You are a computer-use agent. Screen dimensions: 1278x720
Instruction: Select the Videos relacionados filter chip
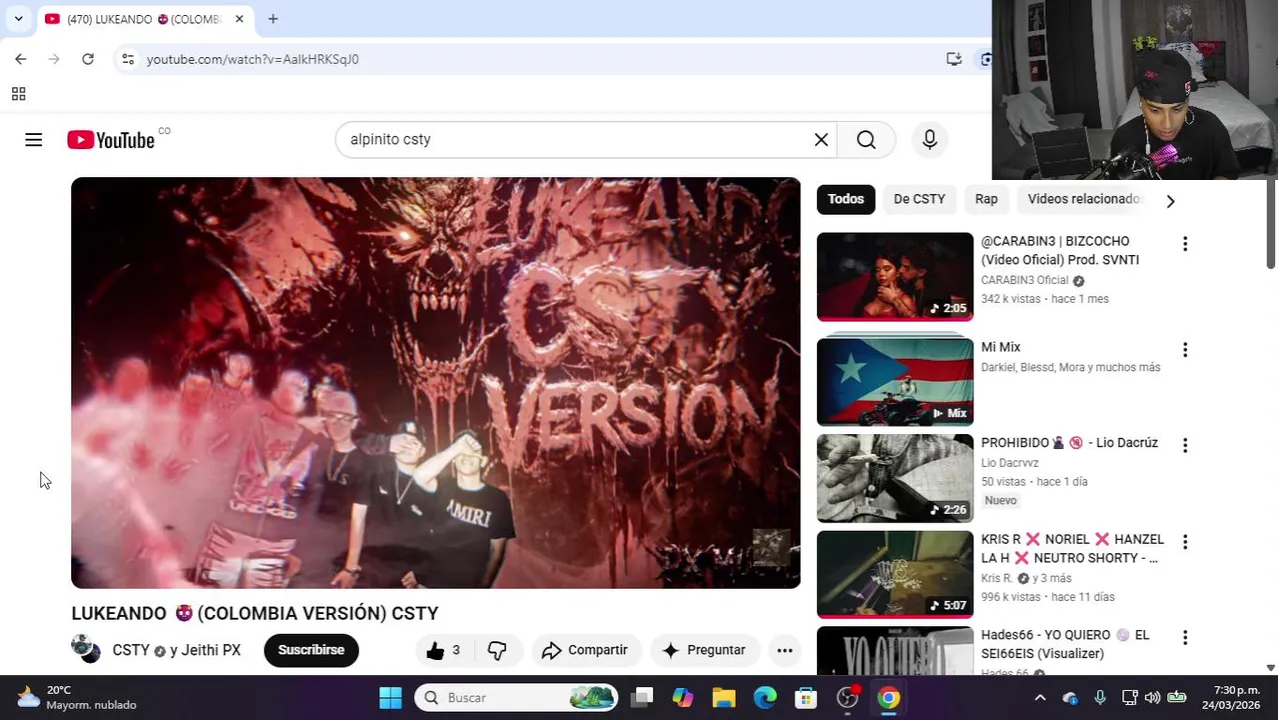(1084, 199)
